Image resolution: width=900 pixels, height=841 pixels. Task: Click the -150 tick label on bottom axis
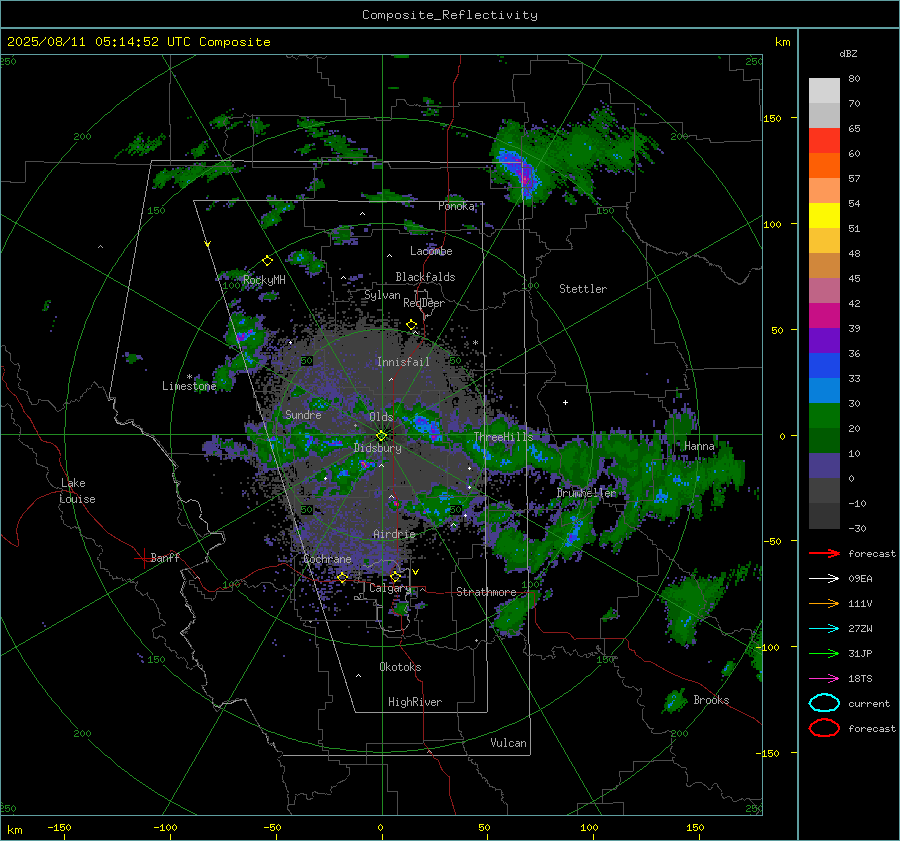click(x=59, y=827)
